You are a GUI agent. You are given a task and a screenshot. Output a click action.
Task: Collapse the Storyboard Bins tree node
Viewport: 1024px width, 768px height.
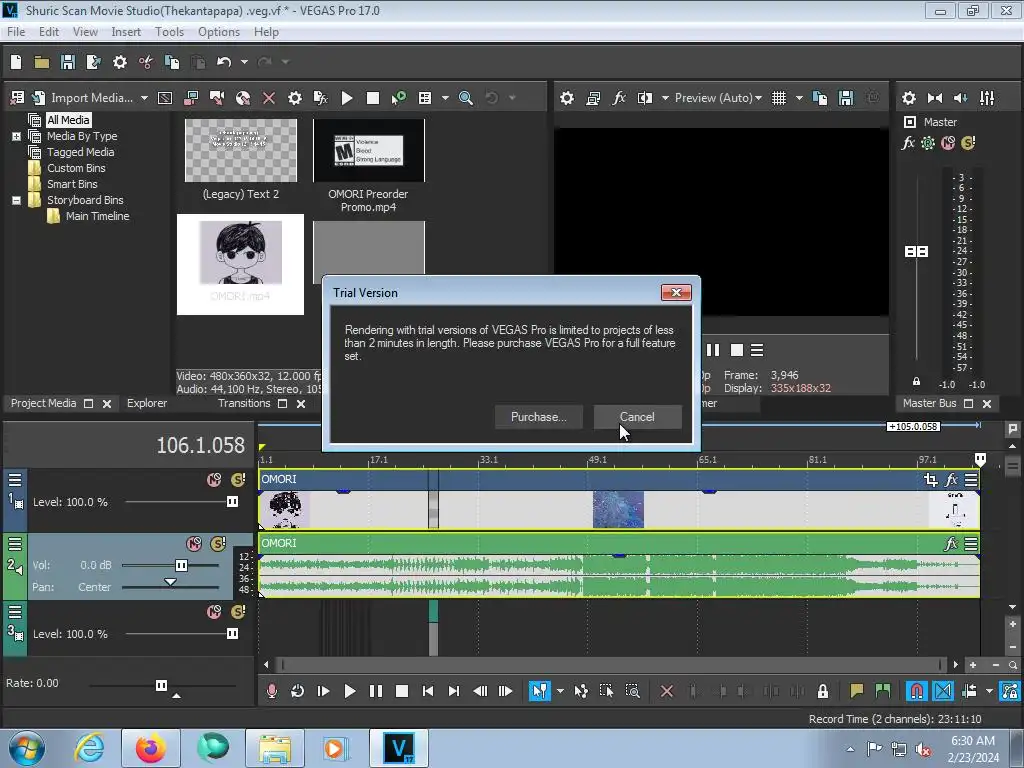[x=16, y=200]
